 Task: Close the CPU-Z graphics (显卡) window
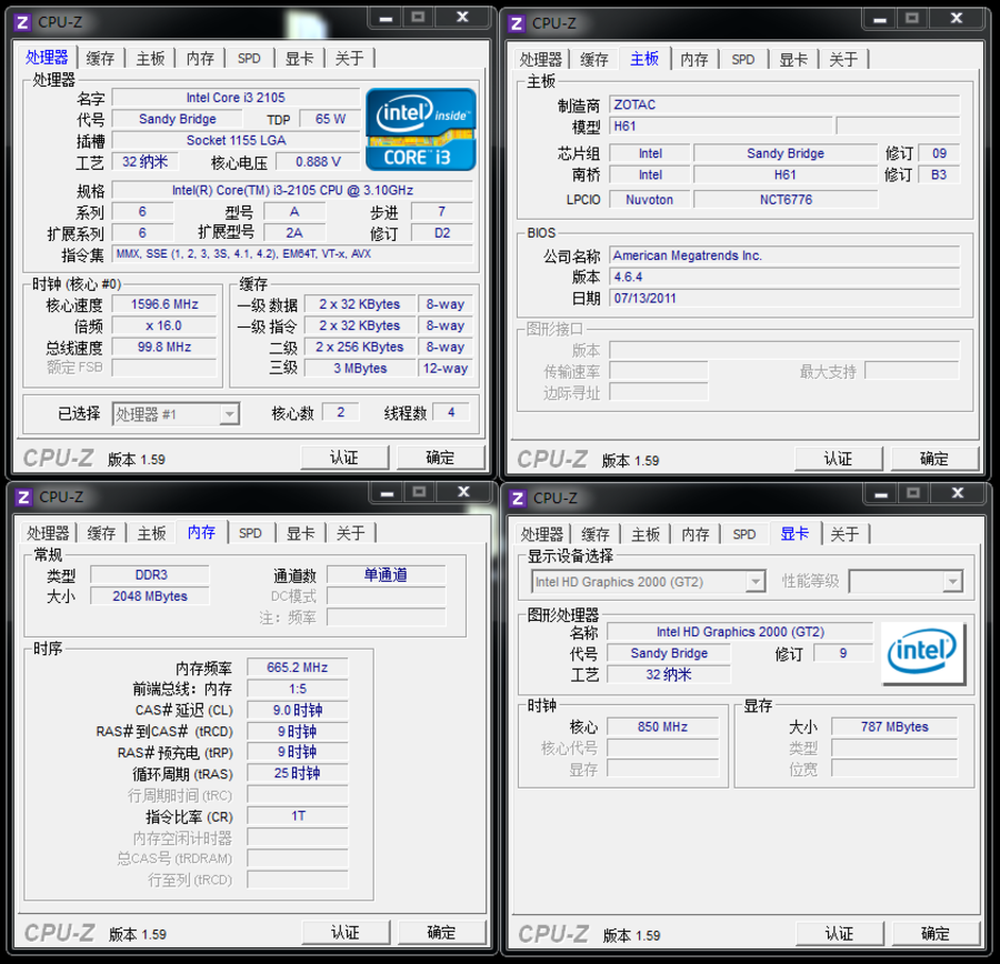point(958,493)
